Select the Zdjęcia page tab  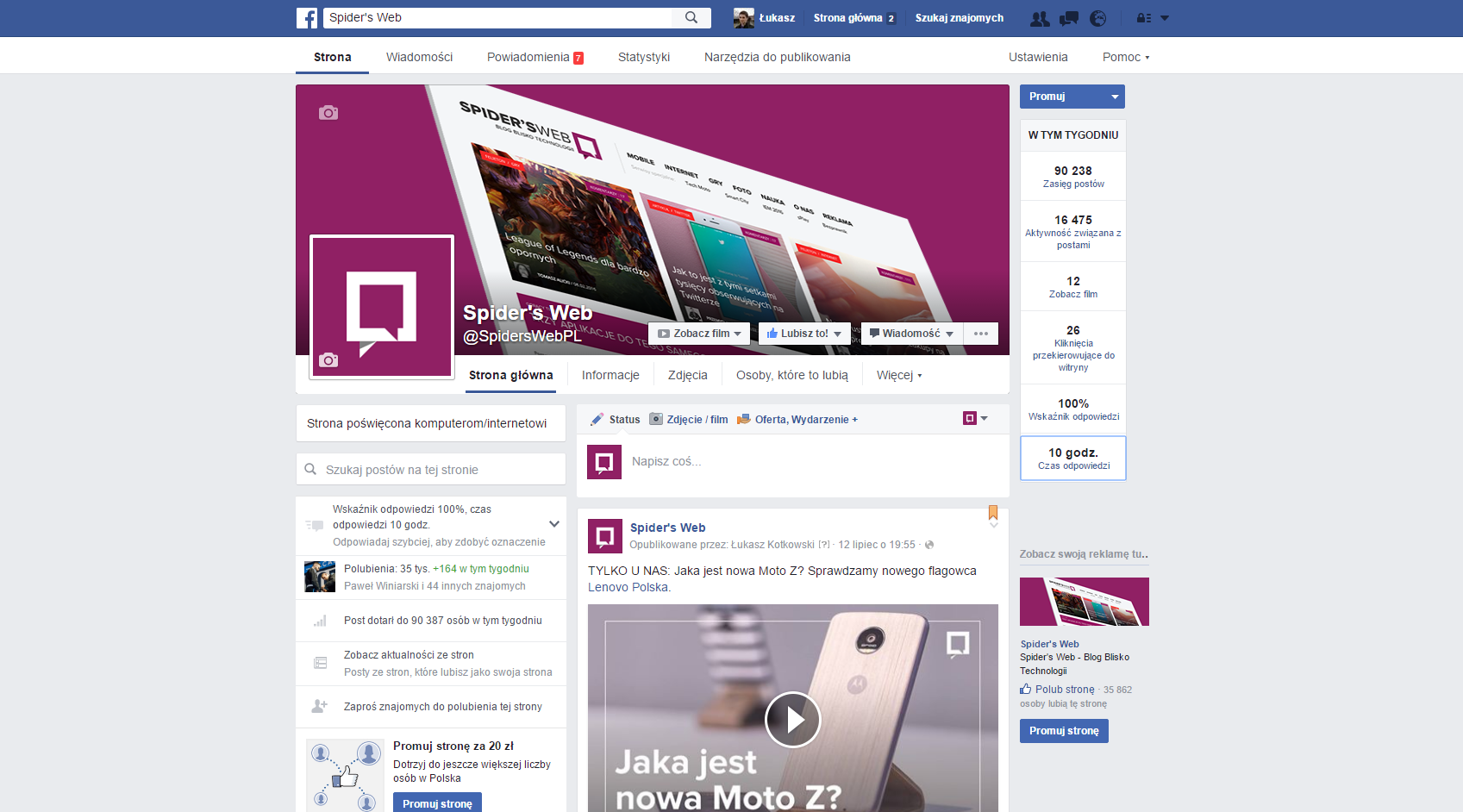pyautogui.click(x=688, y=375)
